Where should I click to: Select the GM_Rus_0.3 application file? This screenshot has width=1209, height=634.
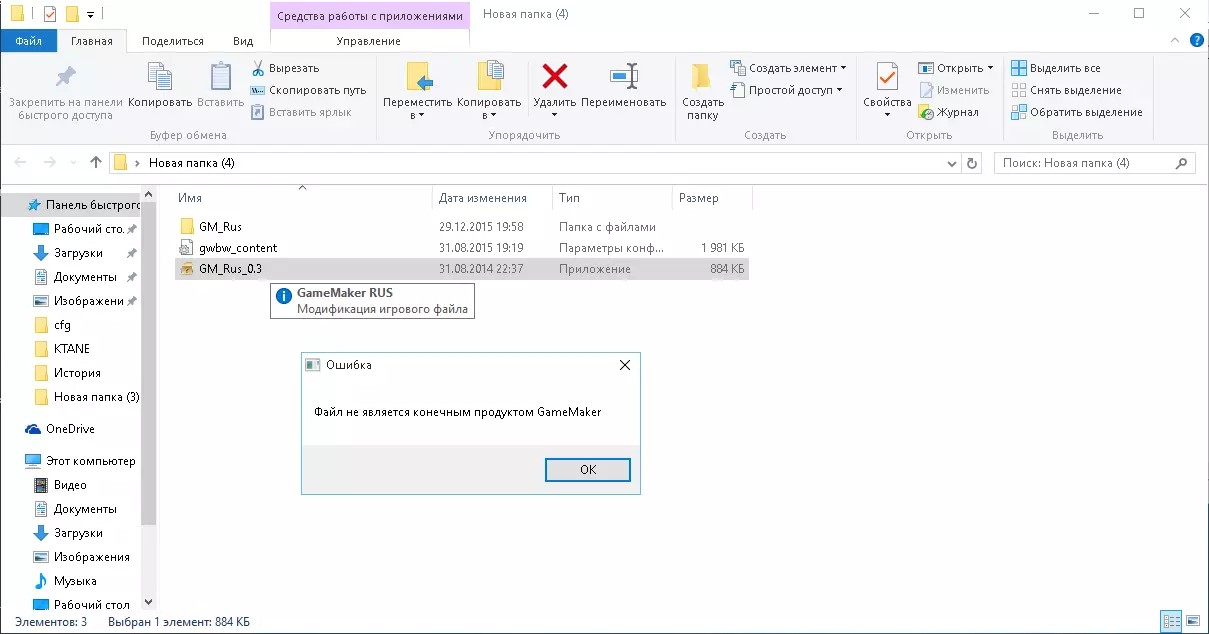(x=461, y=269)
